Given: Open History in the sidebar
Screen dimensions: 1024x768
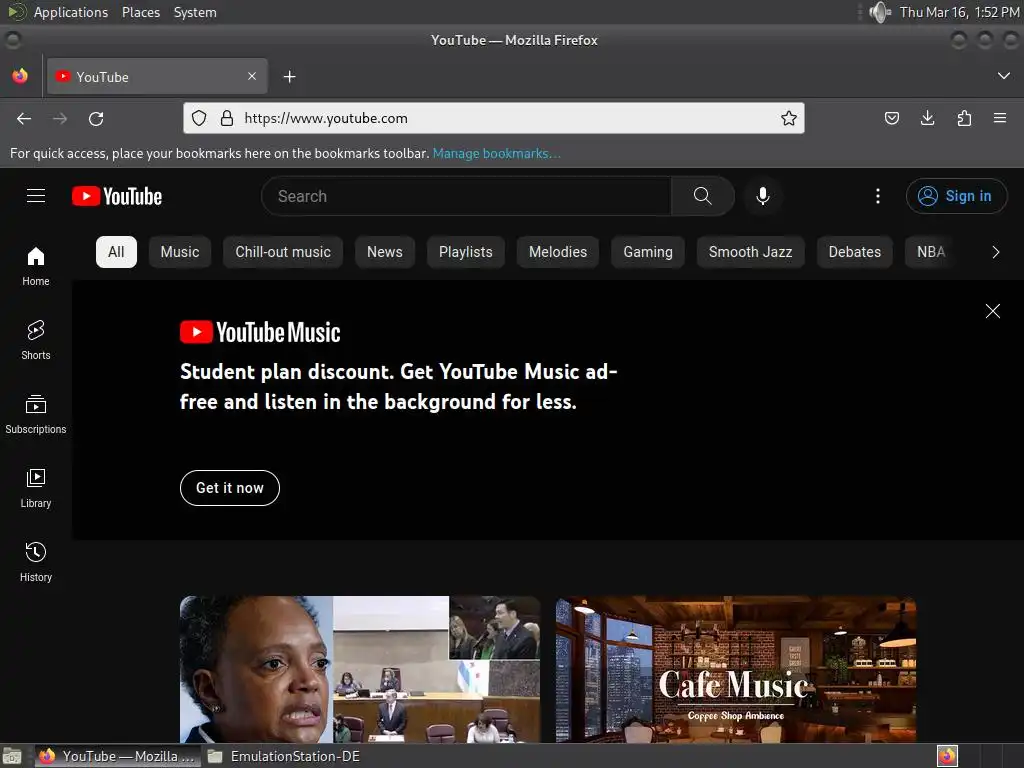Looking at the screenshot, I should tap(36, 562).
